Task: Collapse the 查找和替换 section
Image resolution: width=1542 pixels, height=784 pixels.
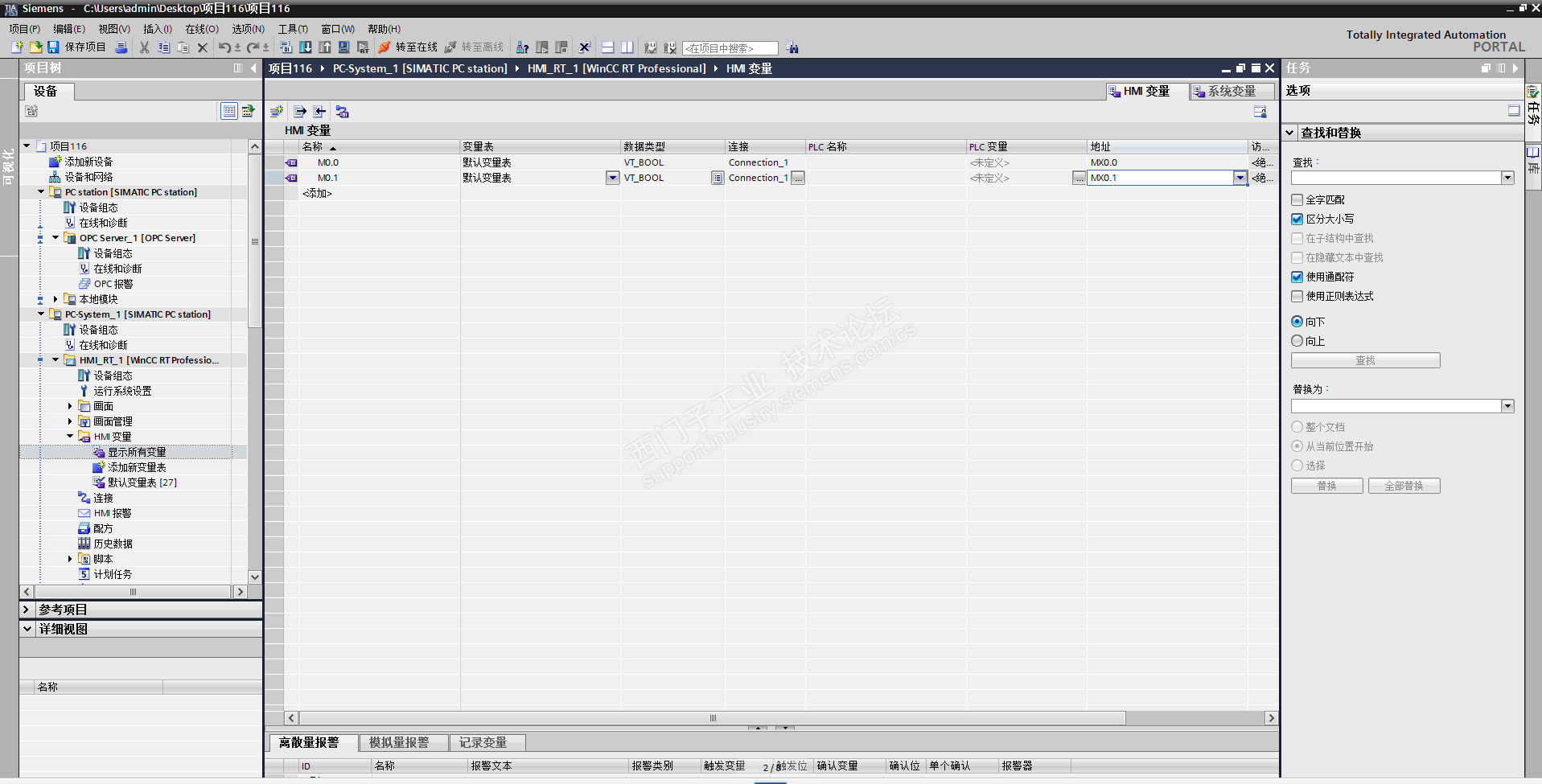Action: pyautogui.click(x=1289, y=133)
